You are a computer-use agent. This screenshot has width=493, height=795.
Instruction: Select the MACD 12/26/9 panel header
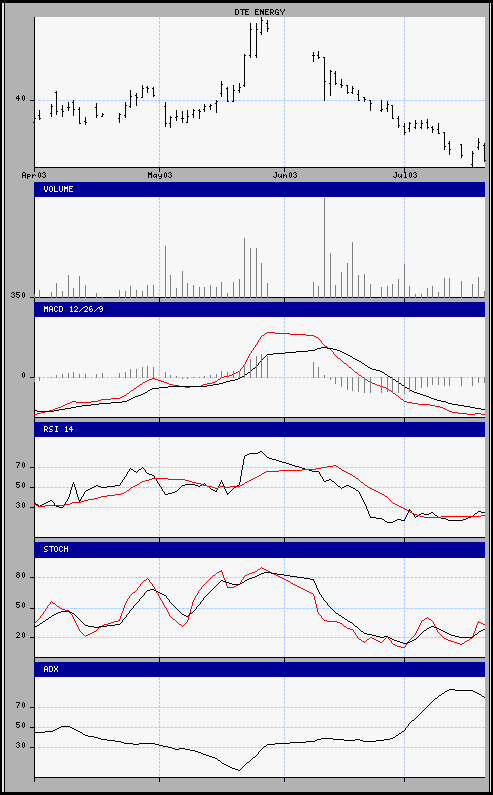pos(260,309)
